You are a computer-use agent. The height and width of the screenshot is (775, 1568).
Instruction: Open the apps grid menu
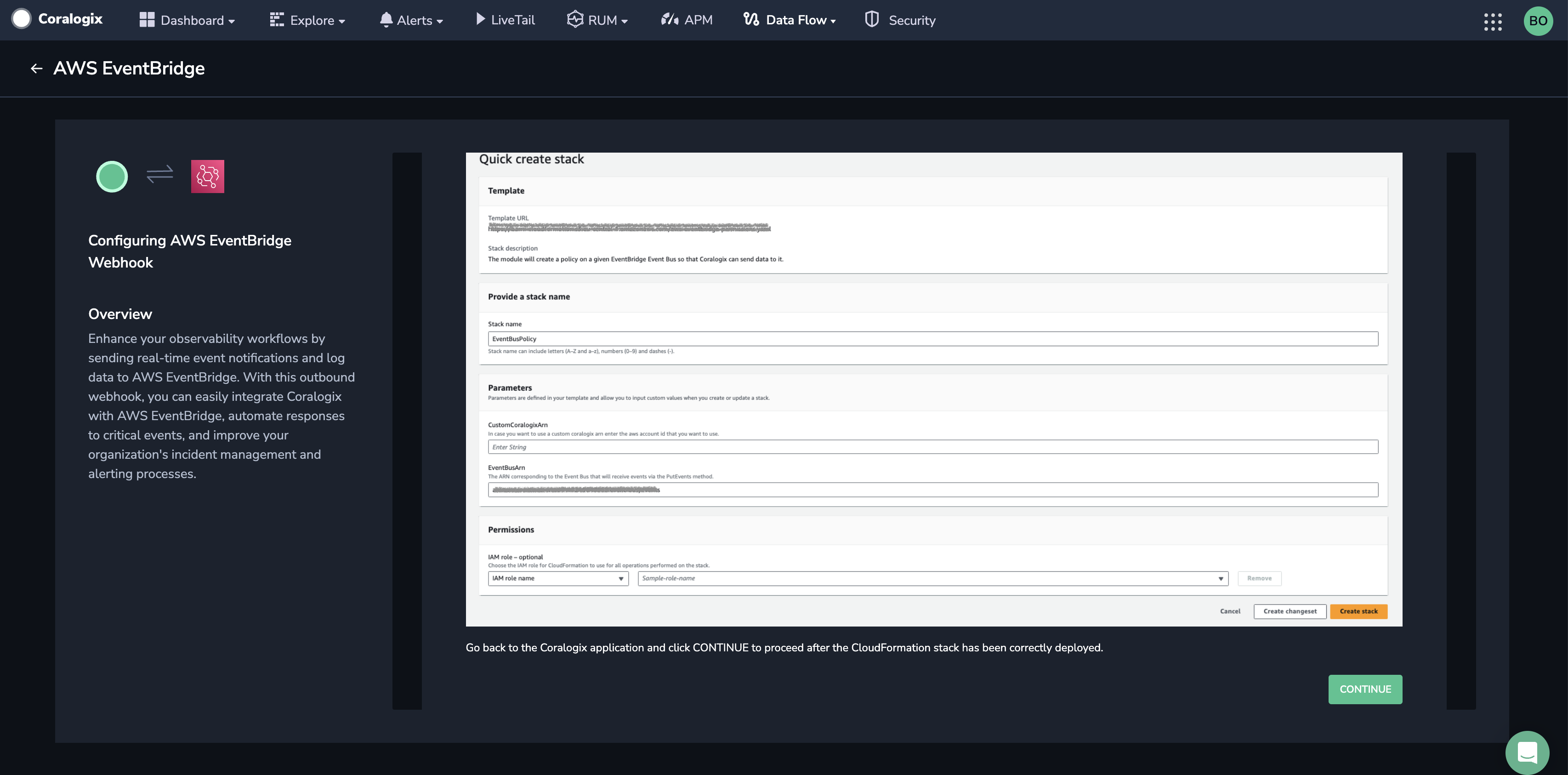pyautogui.click(x=1493, y=21)
